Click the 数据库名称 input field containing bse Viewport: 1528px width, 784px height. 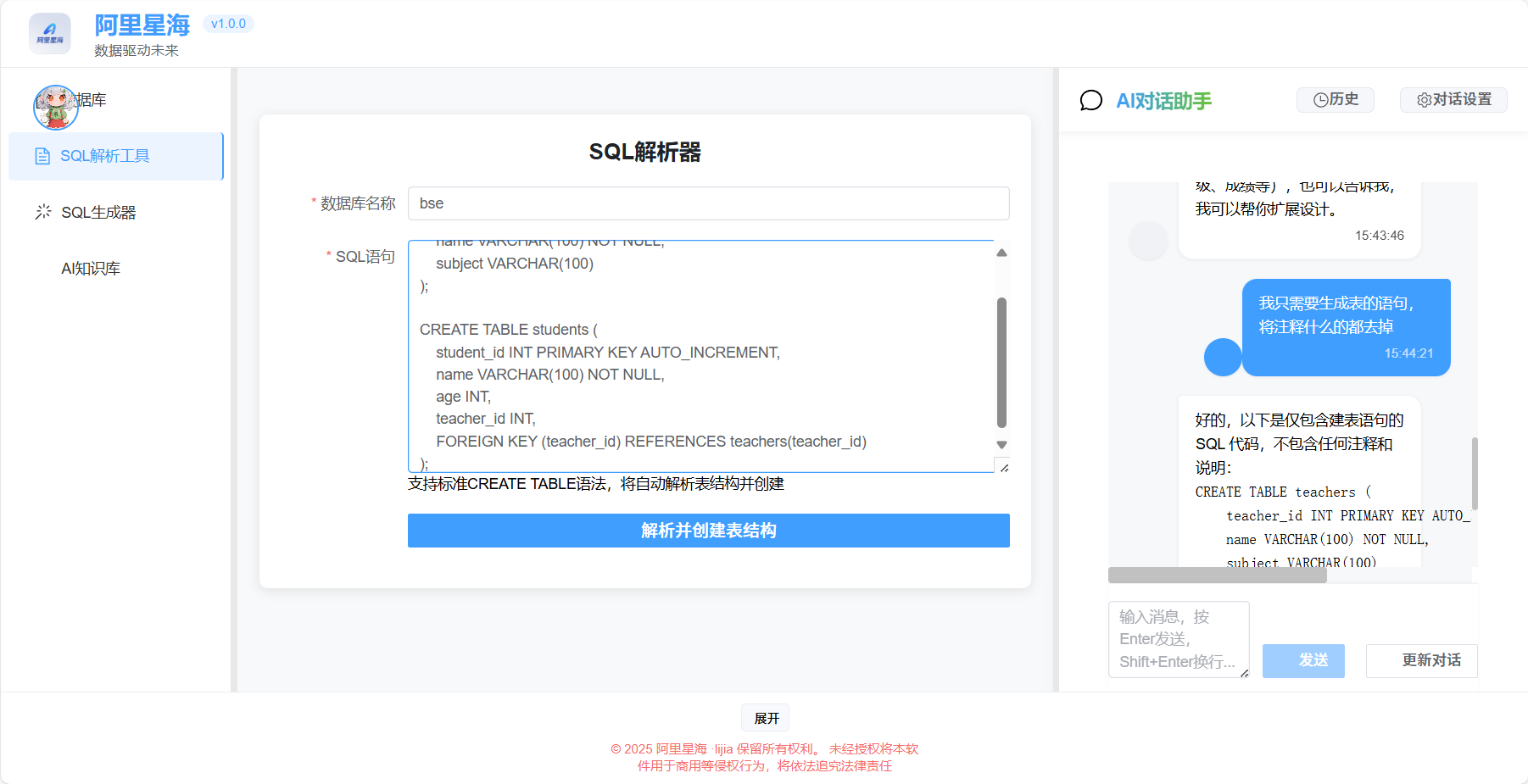(709, 203)
